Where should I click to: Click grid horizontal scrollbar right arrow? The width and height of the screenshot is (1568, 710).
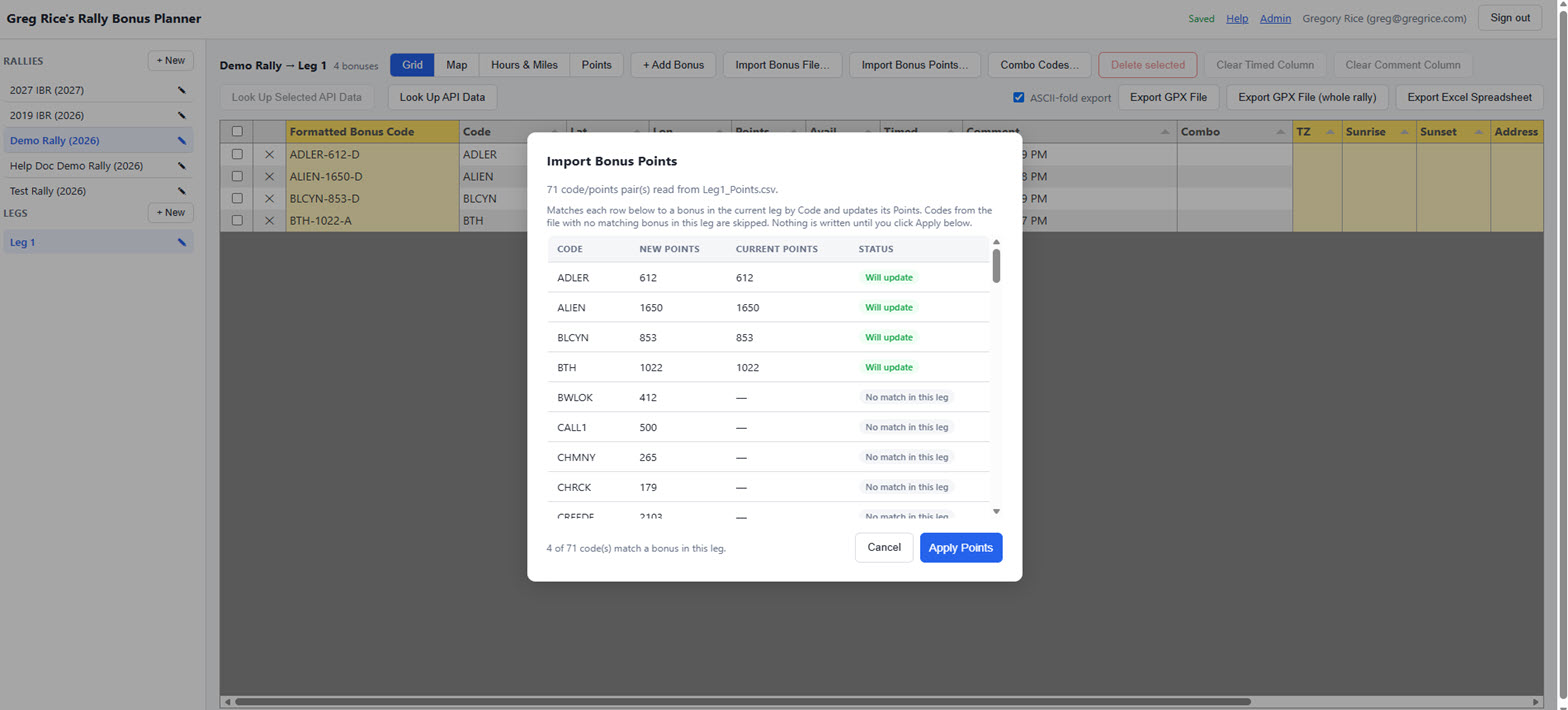pyautogui.click(x=1537, y=702)
